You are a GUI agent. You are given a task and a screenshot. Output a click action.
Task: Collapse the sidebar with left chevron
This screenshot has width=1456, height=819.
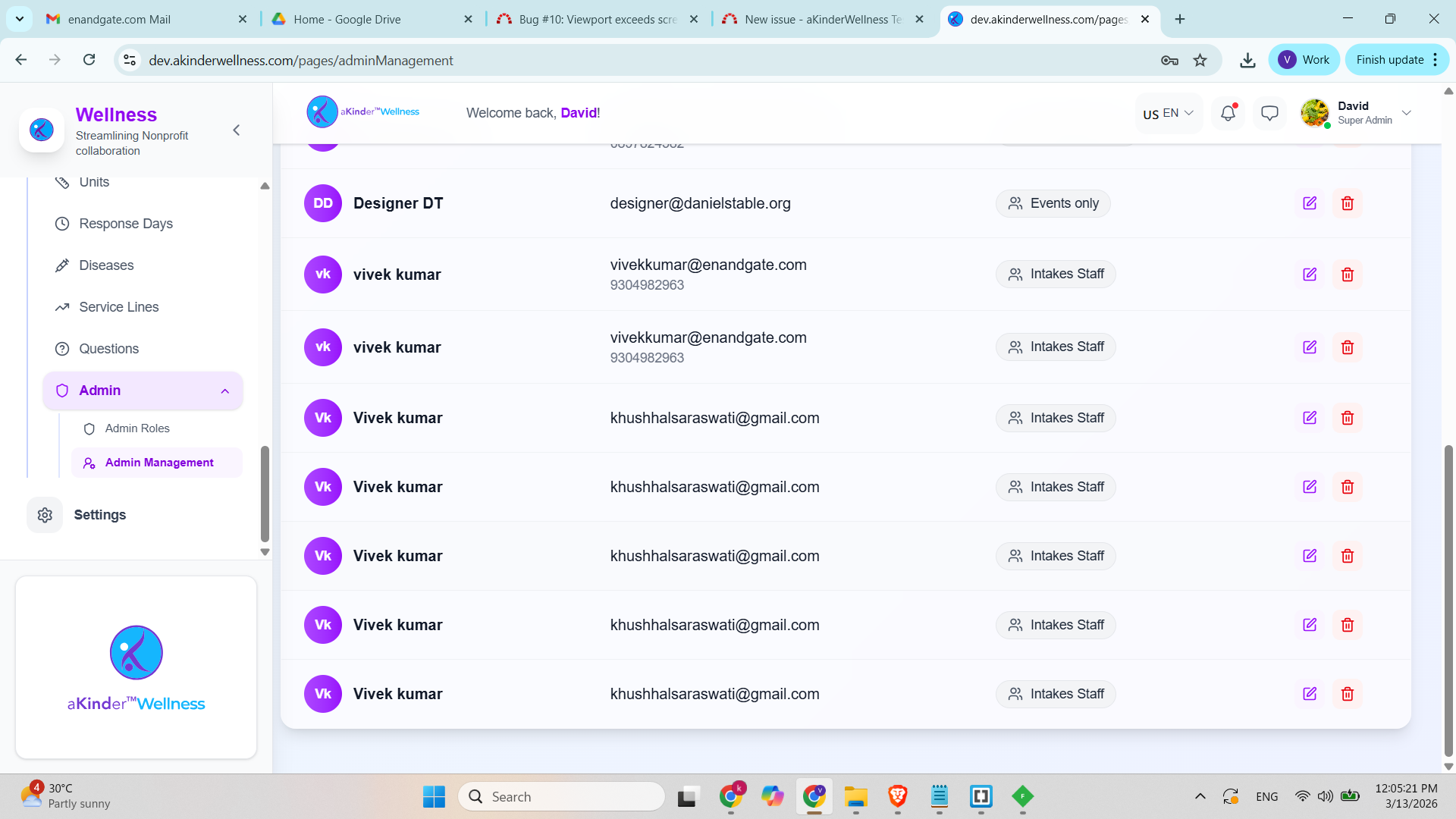[237, 130]
